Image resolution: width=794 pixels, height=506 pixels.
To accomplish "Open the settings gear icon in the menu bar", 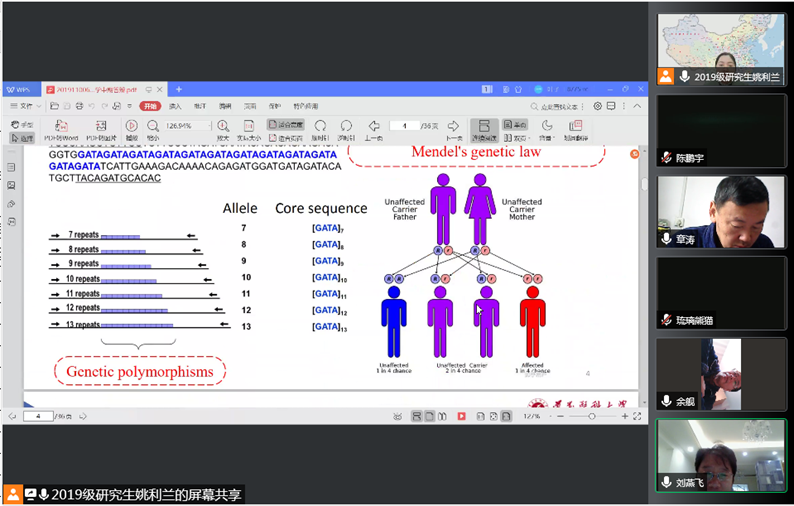I will click(x=597, y=105).
